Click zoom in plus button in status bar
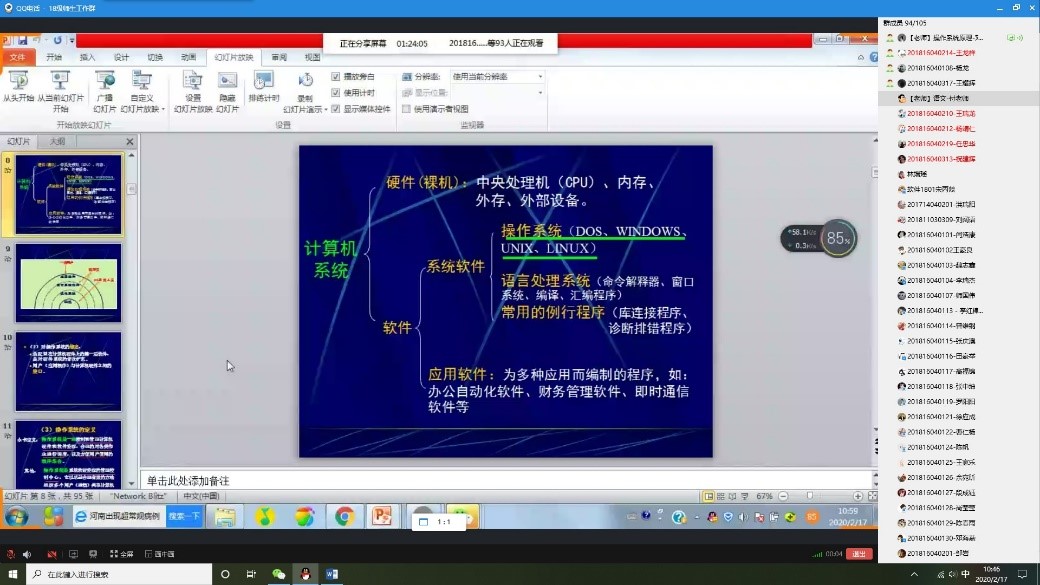Image resolution: width=1040 pixels, height=585 pixels. [858, 496]
